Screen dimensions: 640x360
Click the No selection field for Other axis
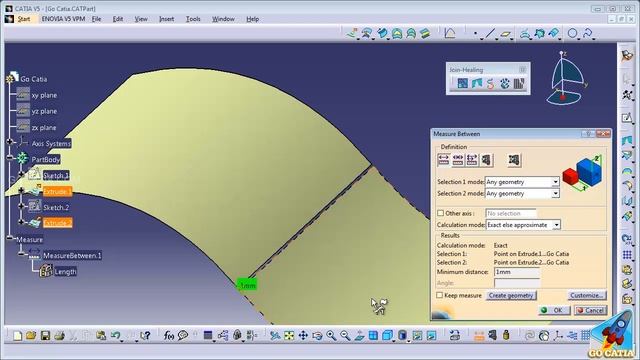(x=511, y=213)
